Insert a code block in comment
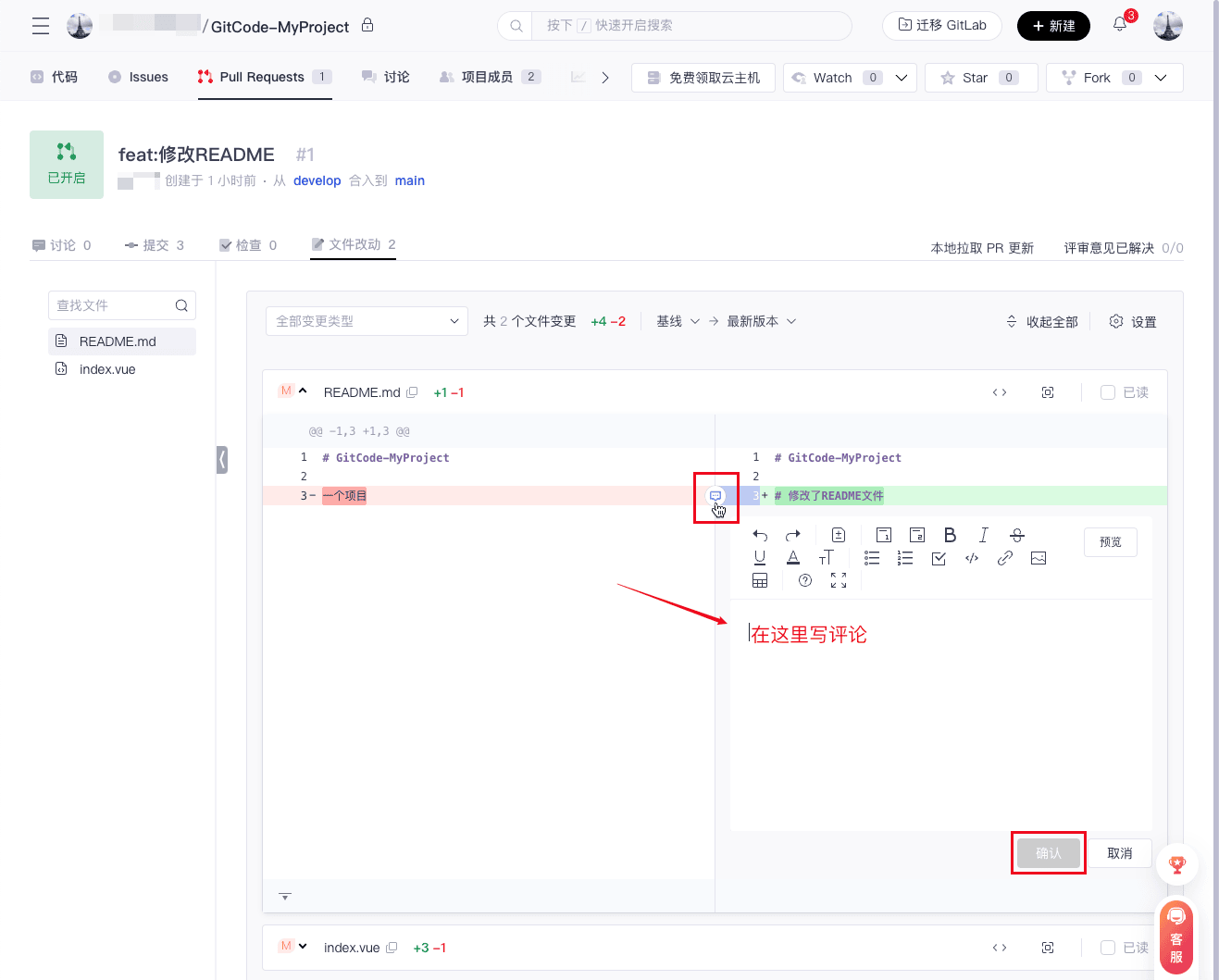The image size is (1219, 980). (x=971, y=558)
